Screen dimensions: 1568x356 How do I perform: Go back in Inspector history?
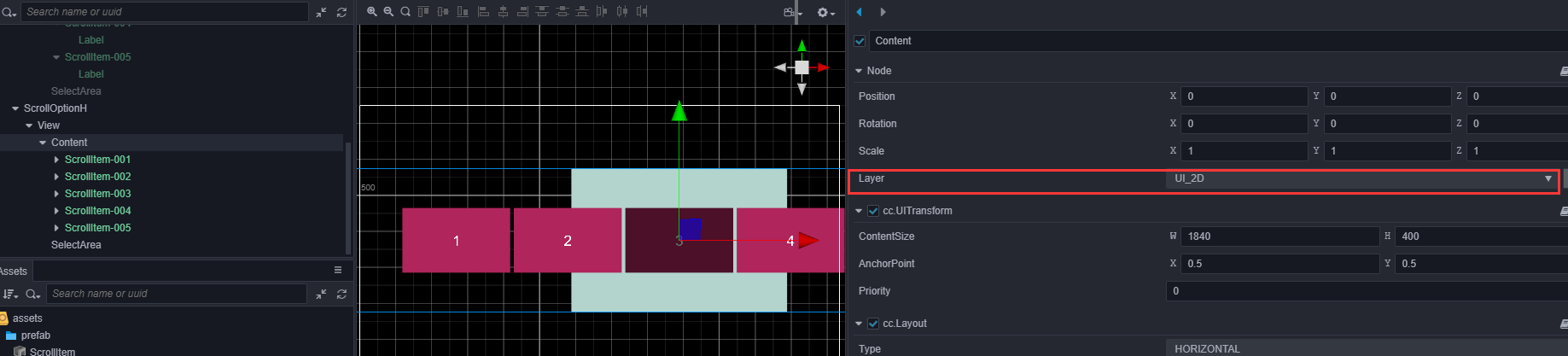860,12
